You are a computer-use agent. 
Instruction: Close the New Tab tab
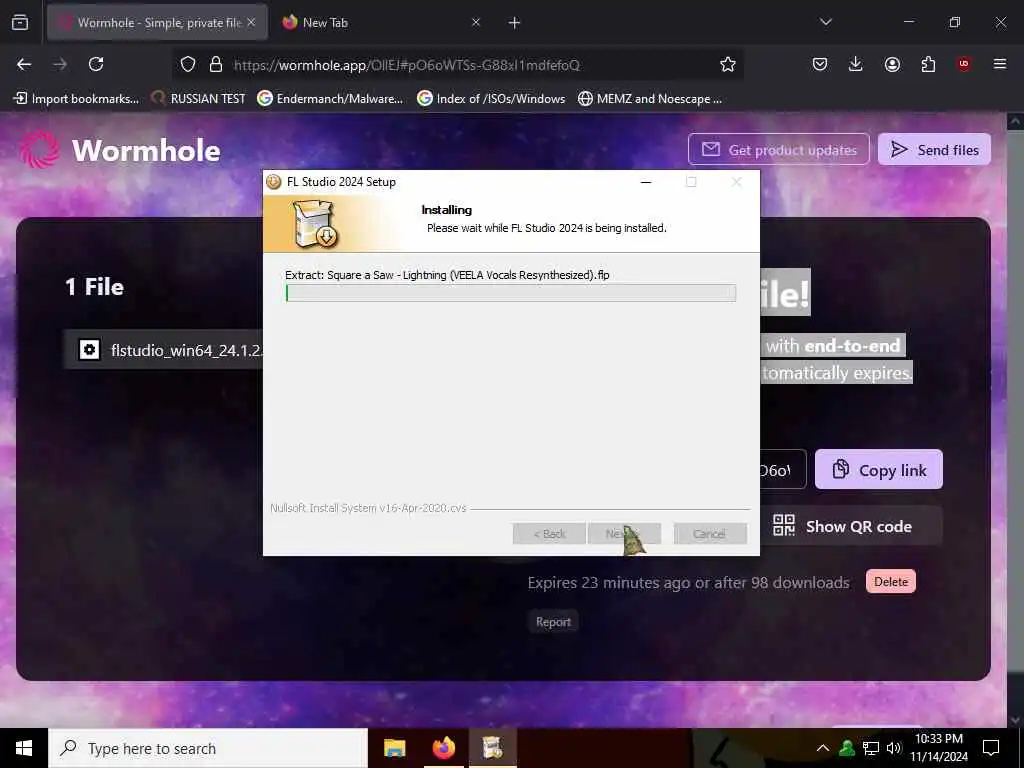[476, 22]
